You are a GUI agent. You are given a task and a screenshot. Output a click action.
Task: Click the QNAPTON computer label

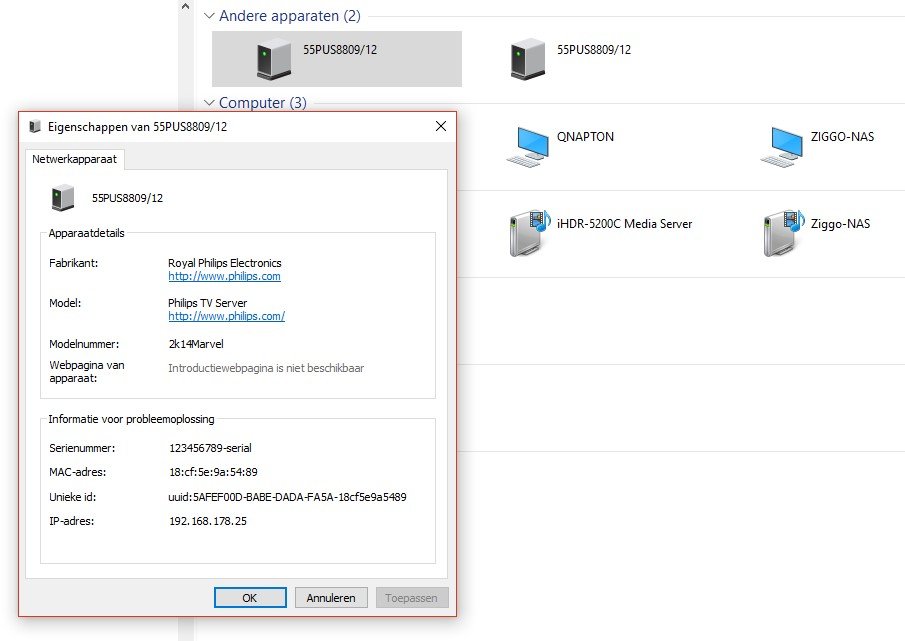585,137
